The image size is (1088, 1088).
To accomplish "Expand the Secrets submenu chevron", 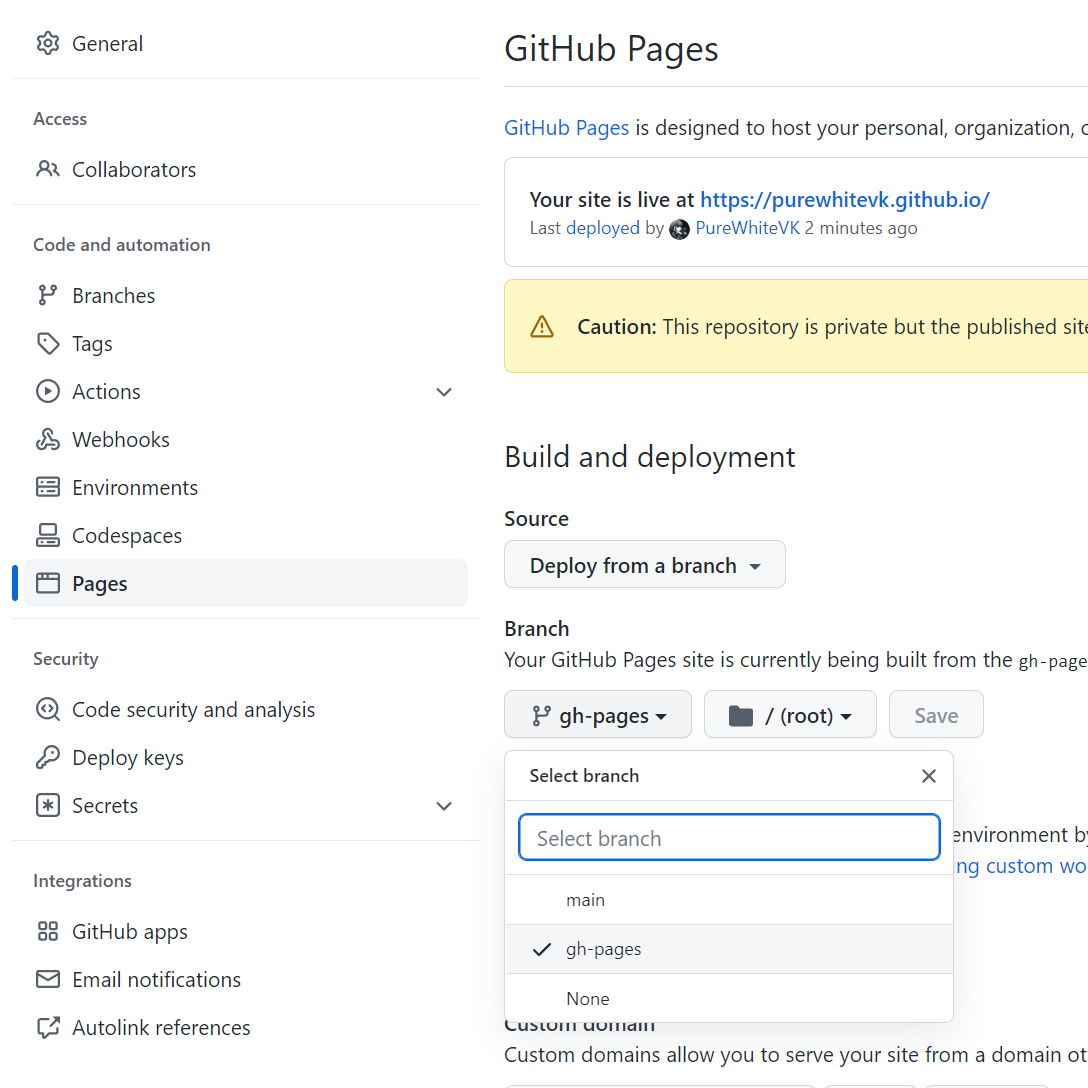I will click(x=444, y=806).
